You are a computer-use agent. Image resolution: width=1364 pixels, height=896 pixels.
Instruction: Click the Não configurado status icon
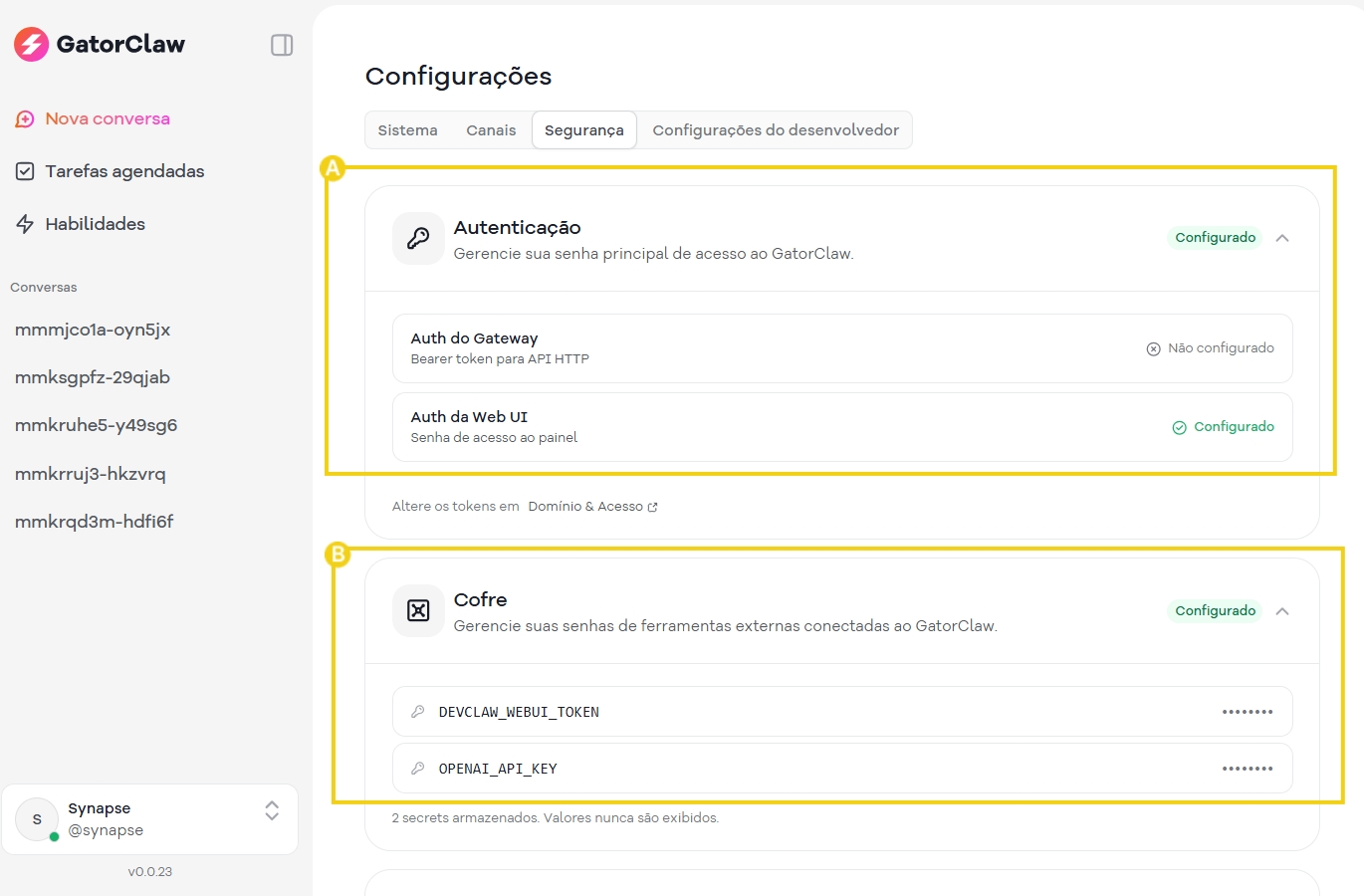coord(1153,348)
